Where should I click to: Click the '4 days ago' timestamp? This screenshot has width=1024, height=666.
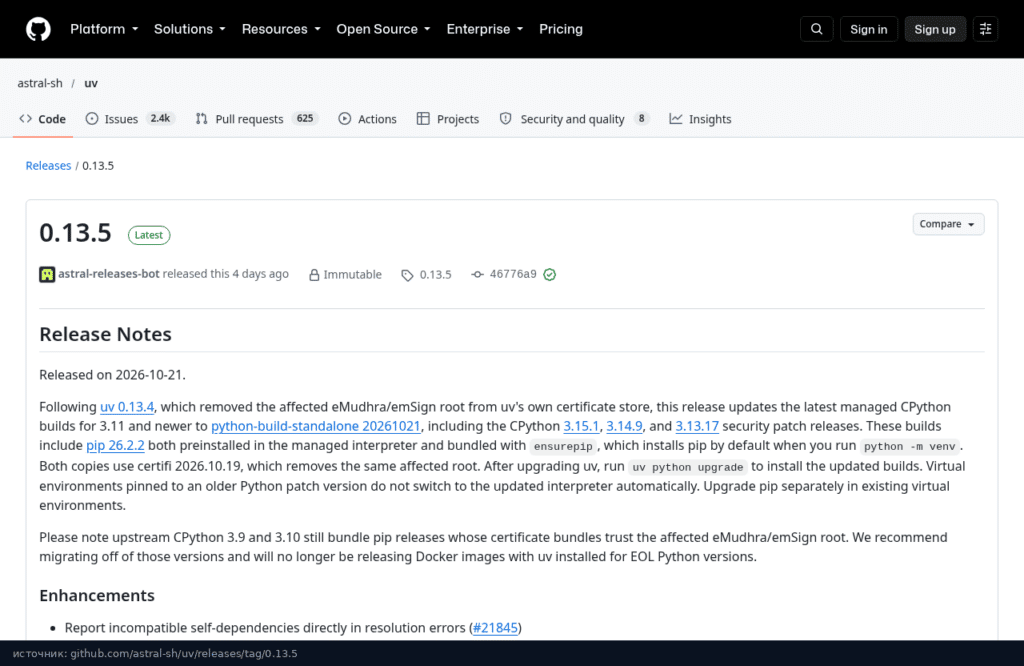tap(261, 274)
